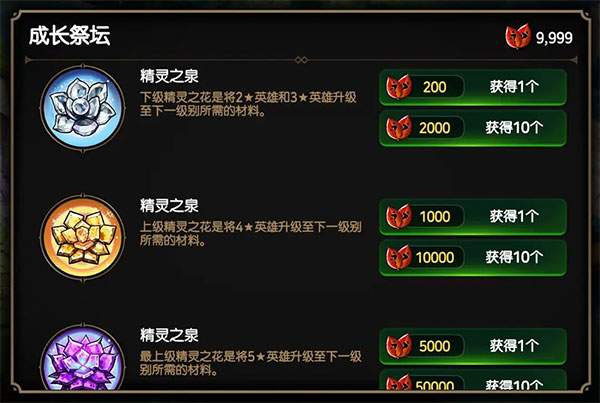Buy 1 top-grade flower for 5000

pos(473,346)
